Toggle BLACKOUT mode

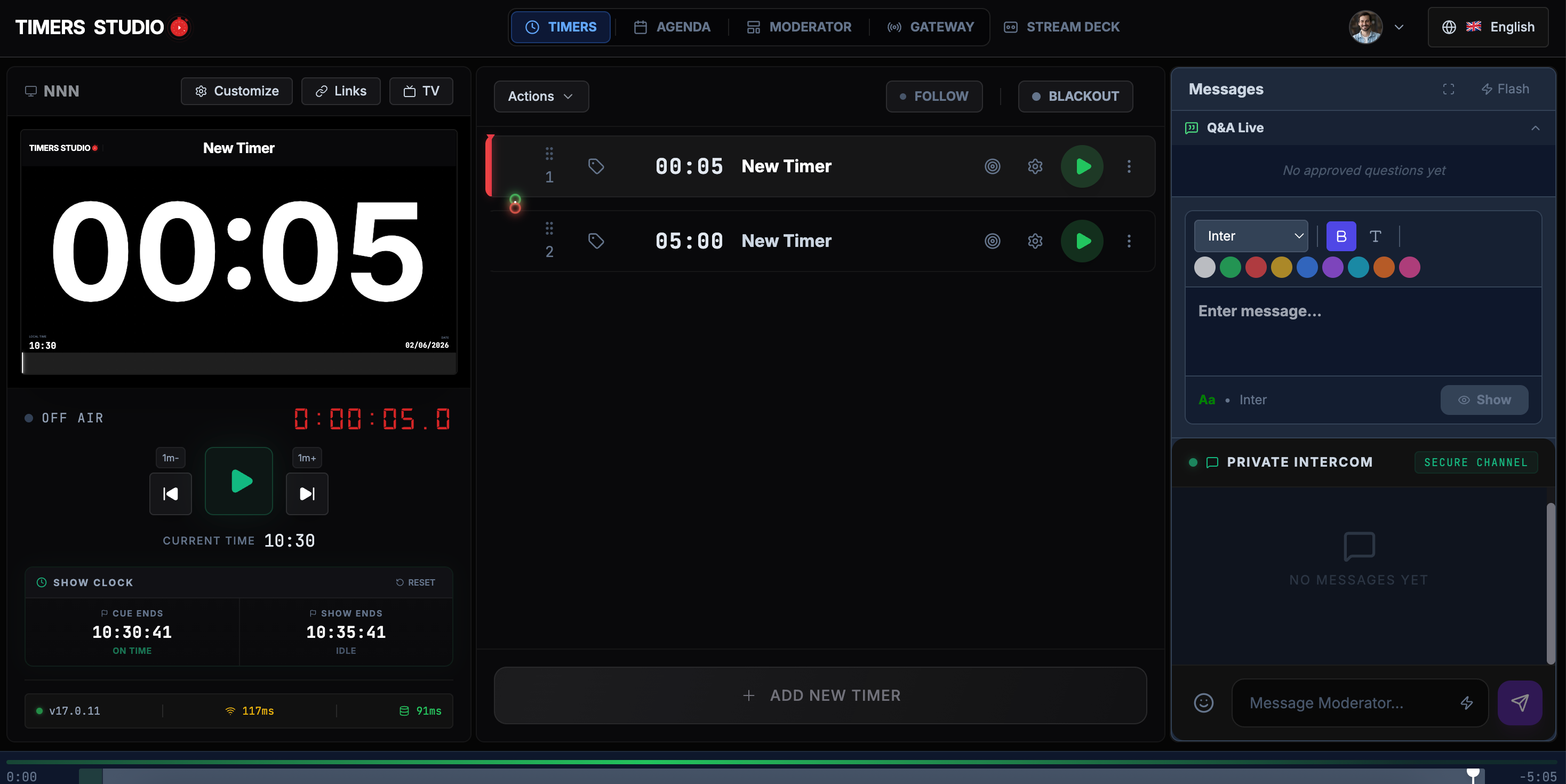(1075, 96)
